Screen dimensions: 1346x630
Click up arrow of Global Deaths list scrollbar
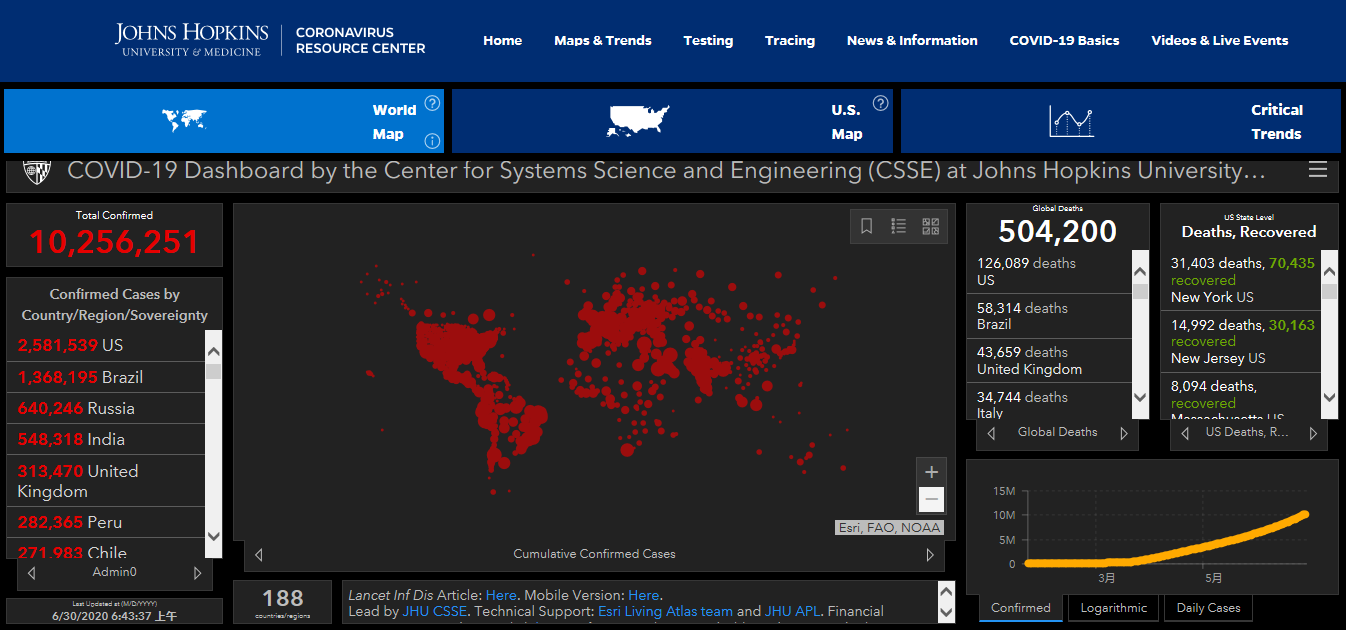click(x=1140, y=269)
